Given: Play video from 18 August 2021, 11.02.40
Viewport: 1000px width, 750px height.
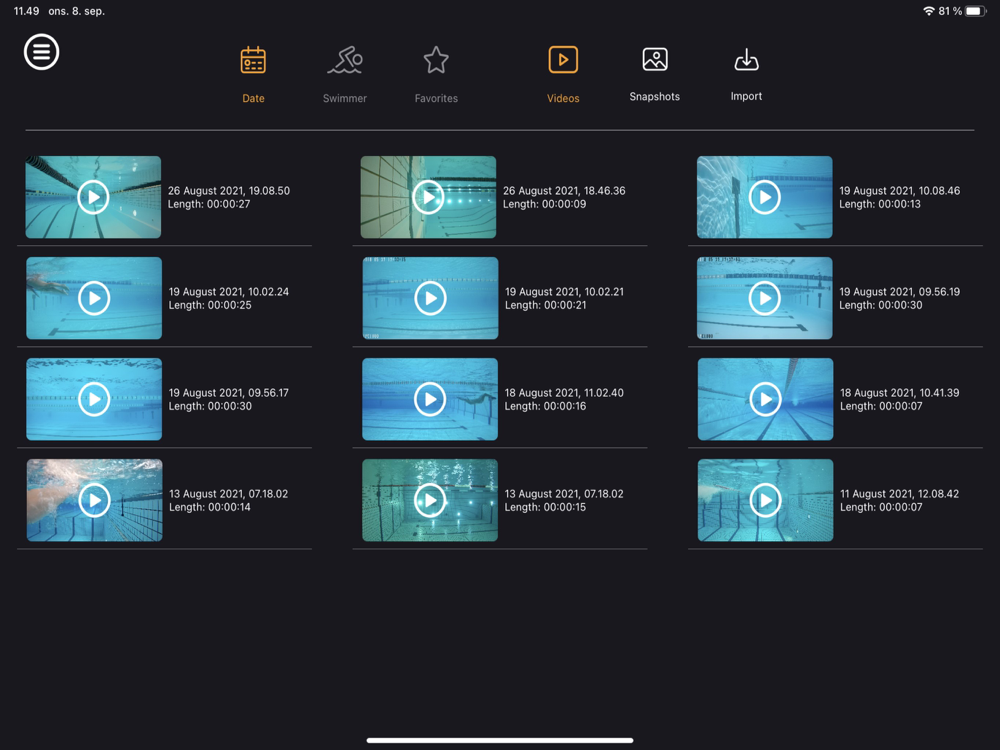Looking at the screenshot, I should pos(430,399).
